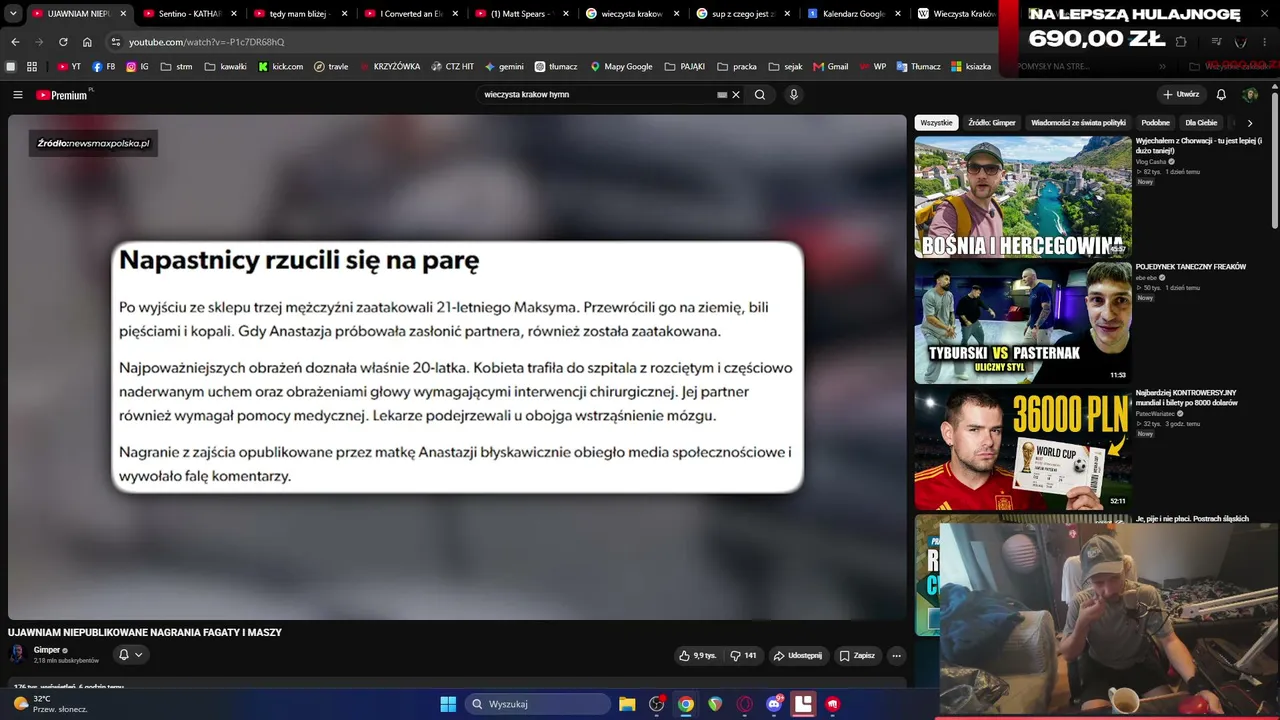Open the apps grid icon in bookmarks bar
Screen dimensions: 1280x720
[x=32, y=66]
